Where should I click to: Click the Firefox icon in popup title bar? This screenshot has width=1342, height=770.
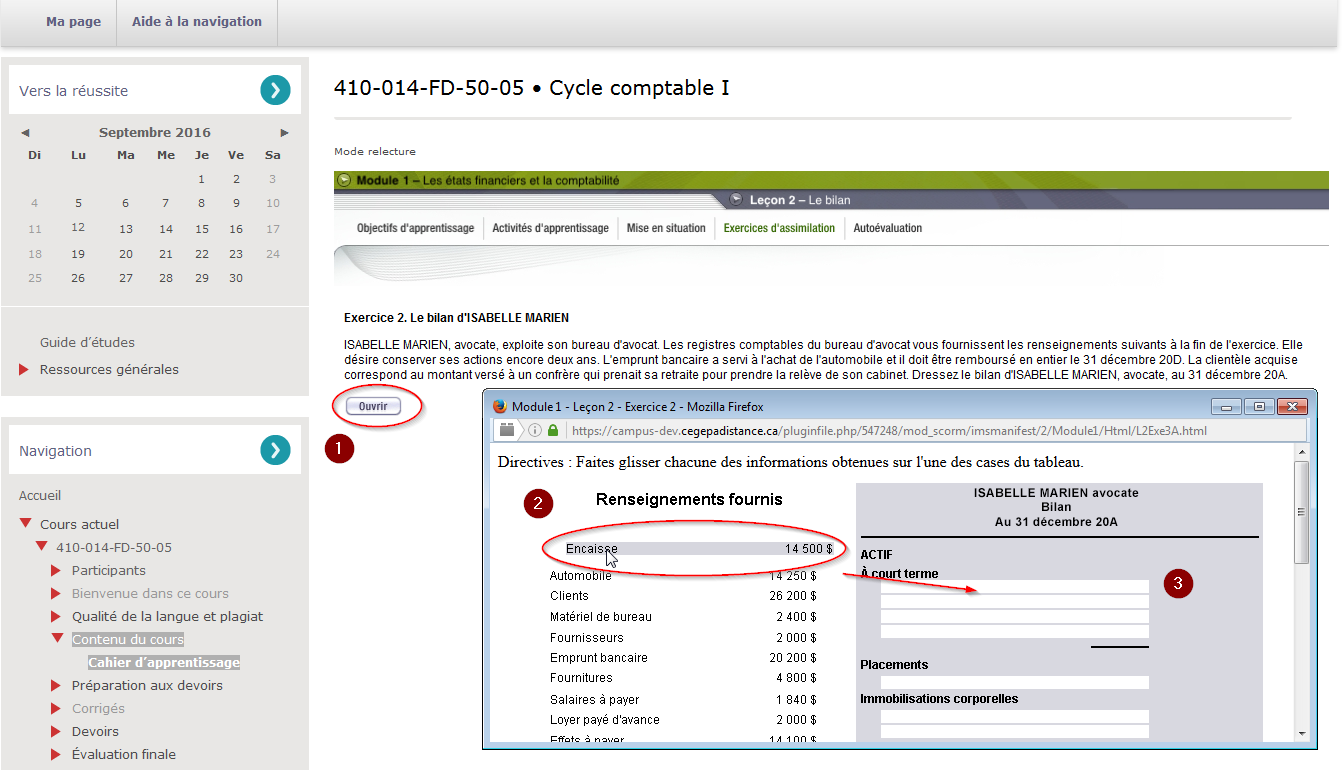(499, 407)
